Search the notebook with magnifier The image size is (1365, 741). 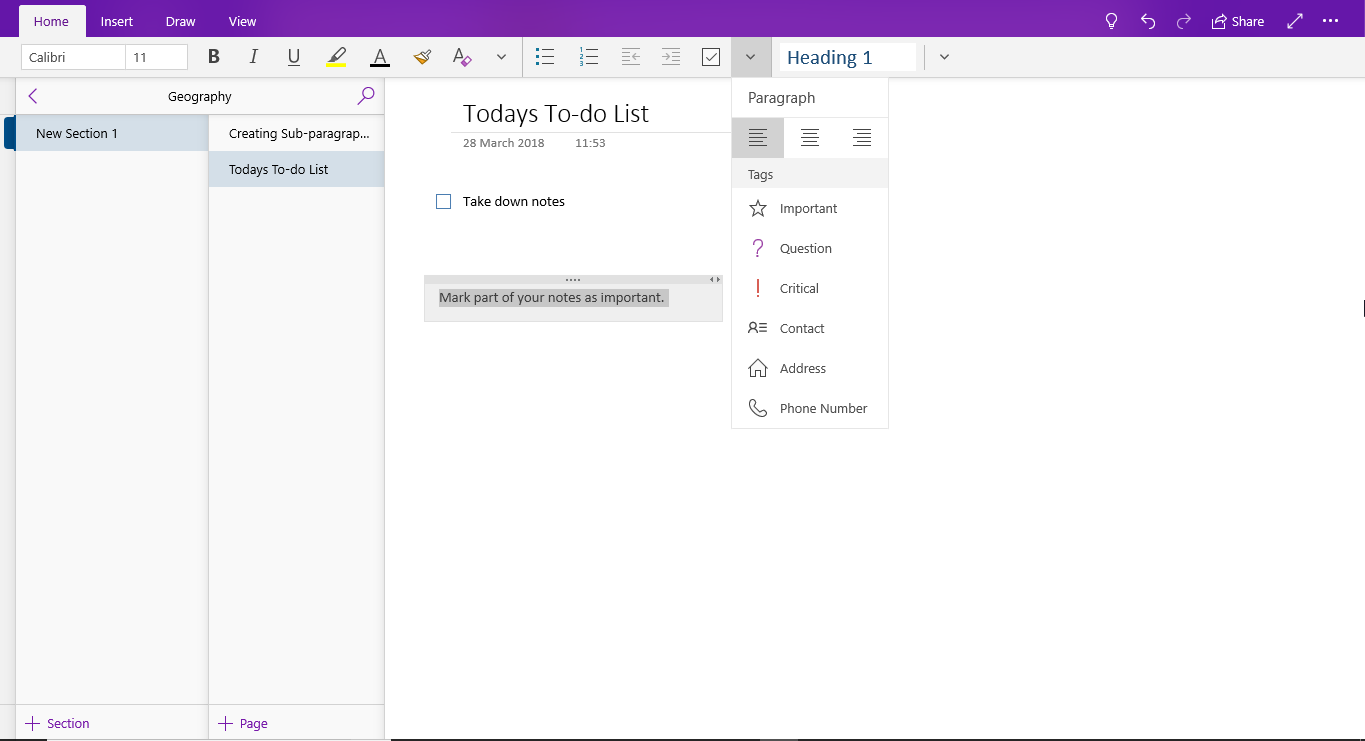[366, 96]
